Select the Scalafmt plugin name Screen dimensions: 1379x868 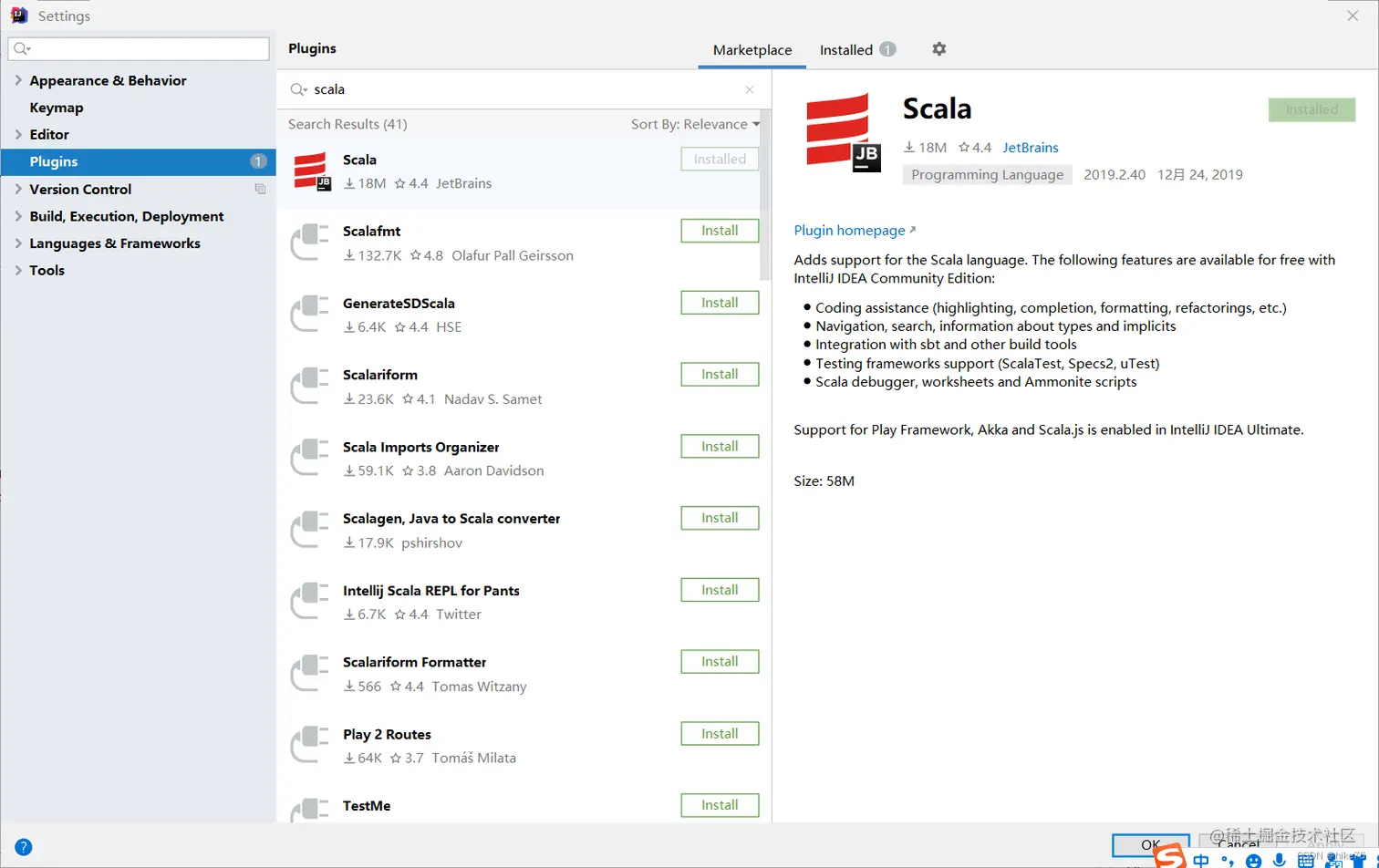372,232
